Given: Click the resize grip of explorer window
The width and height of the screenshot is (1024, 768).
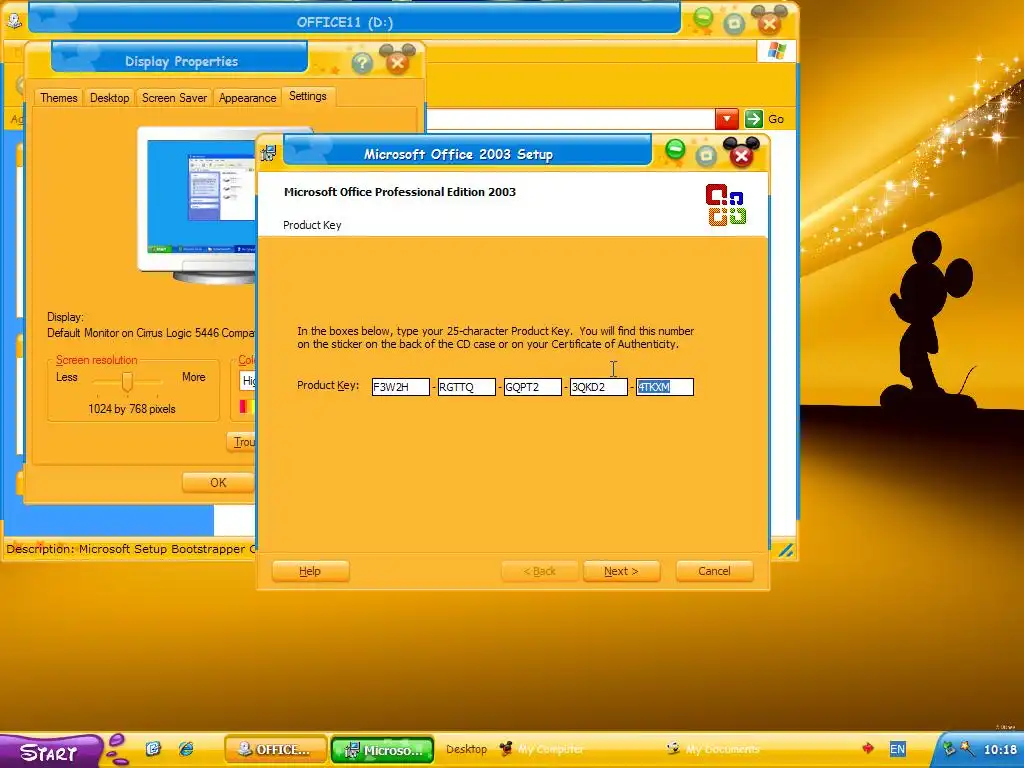Looking at the screenshot, I should pos(786,551).
